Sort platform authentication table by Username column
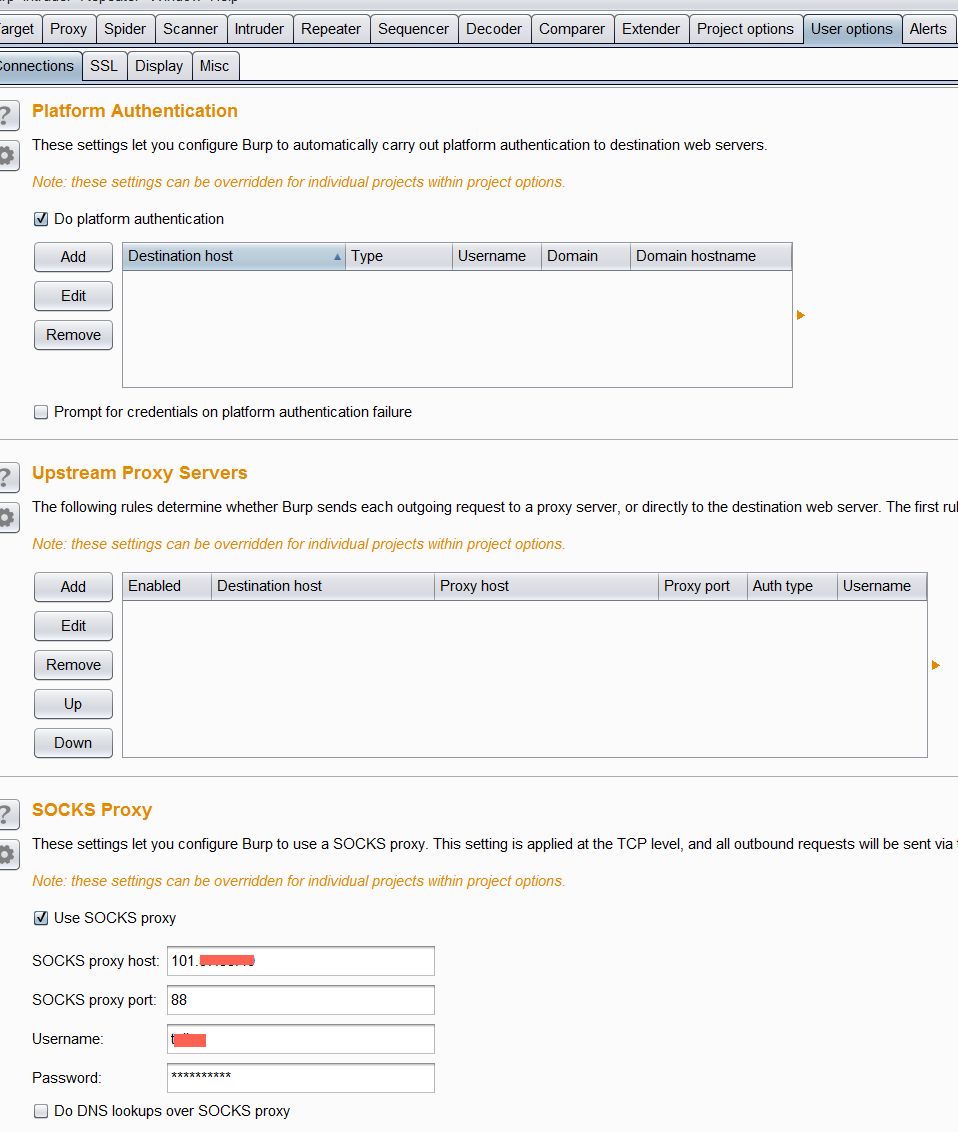 tap(497, 256)
